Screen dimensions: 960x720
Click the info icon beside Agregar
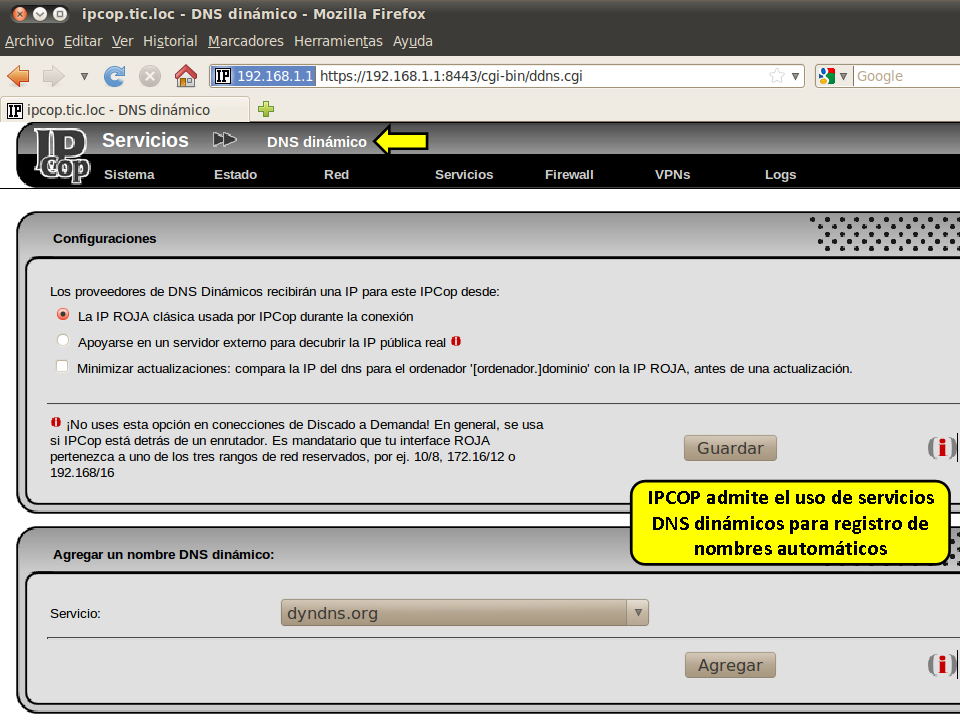[940, 665]
